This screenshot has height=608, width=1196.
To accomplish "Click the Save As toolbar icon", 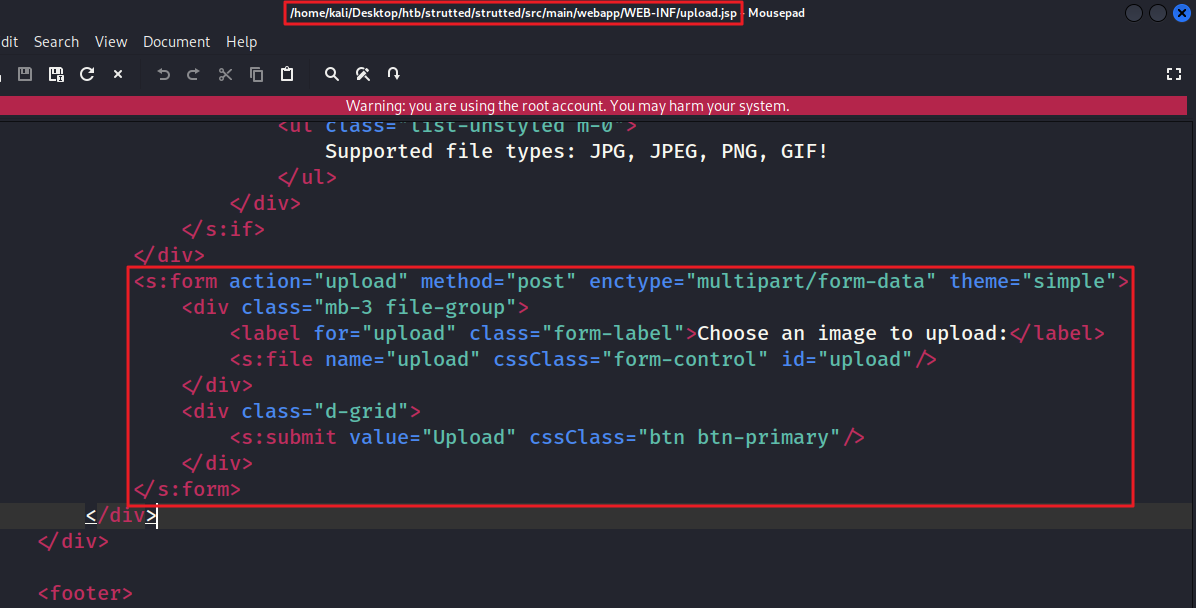I will [x=56, y=74].
